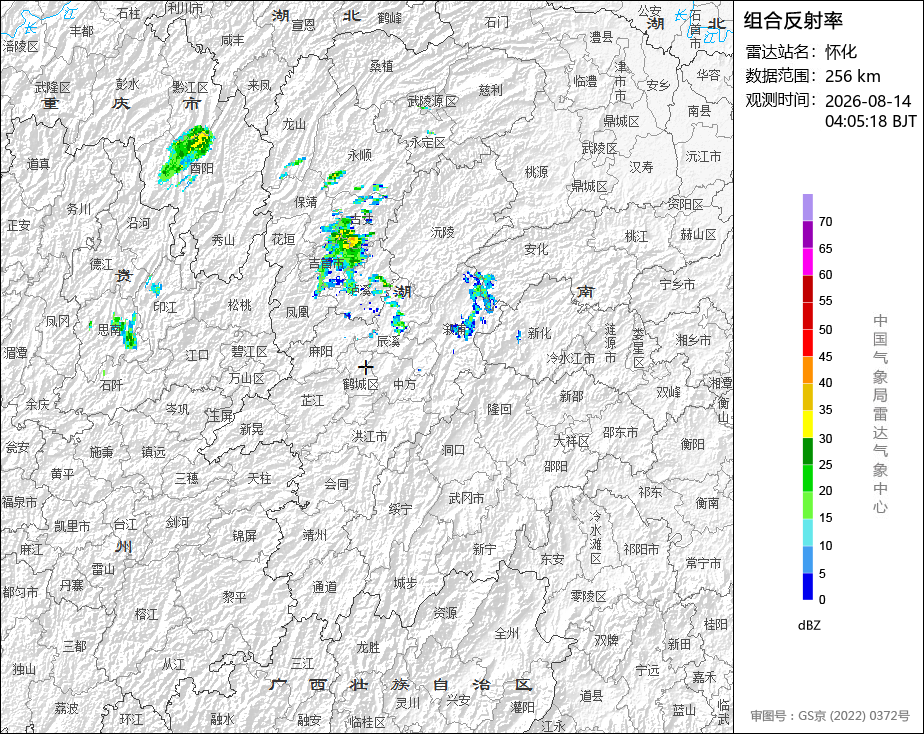Click the 审图号 GS京 (2022) 0372号 text
924x734 pixels.
[830, 716]
